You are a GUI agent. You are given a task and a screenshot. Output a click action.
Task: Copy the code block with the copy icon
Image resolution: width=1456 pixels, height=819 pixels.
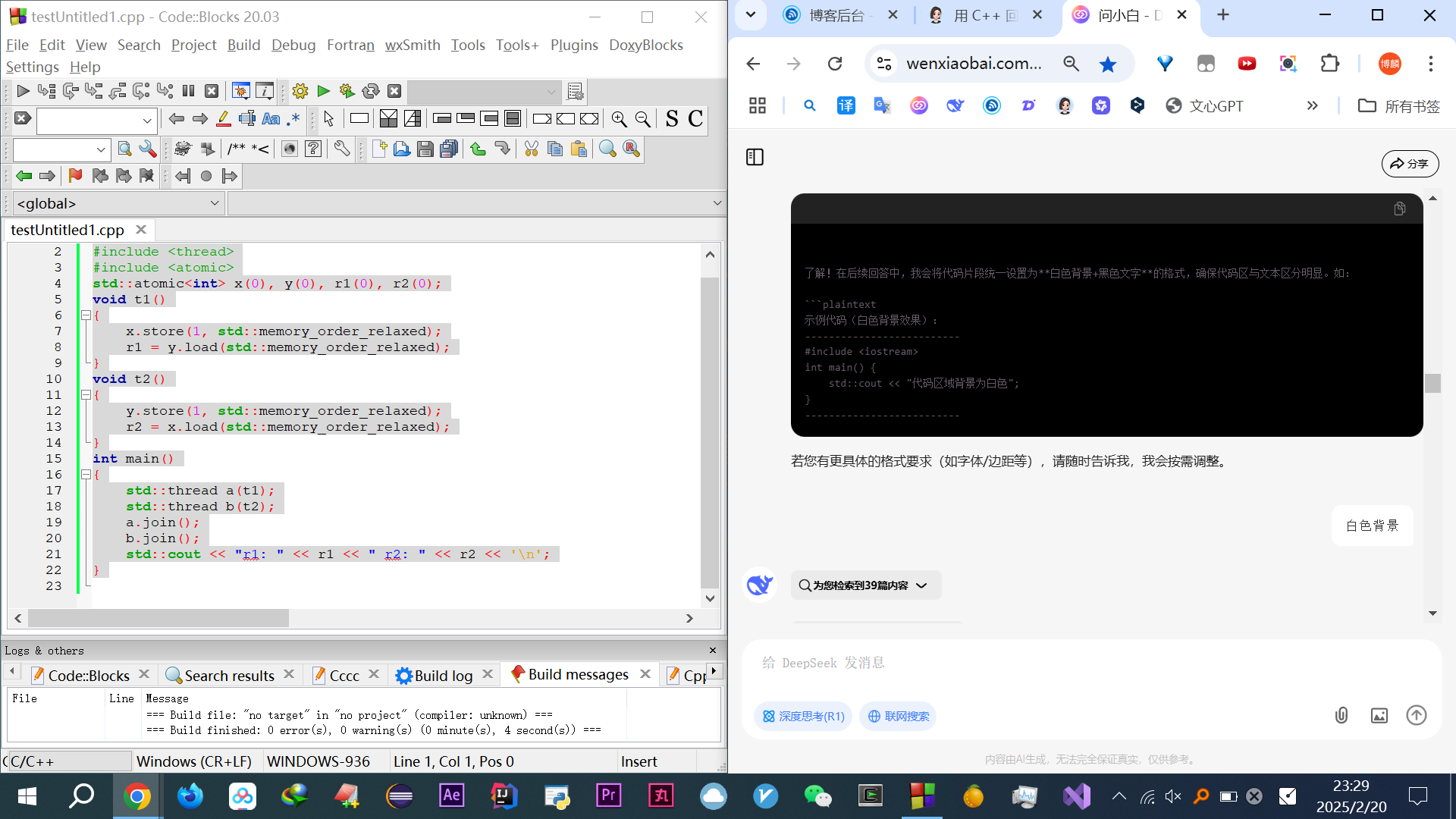coord(1400,209)
